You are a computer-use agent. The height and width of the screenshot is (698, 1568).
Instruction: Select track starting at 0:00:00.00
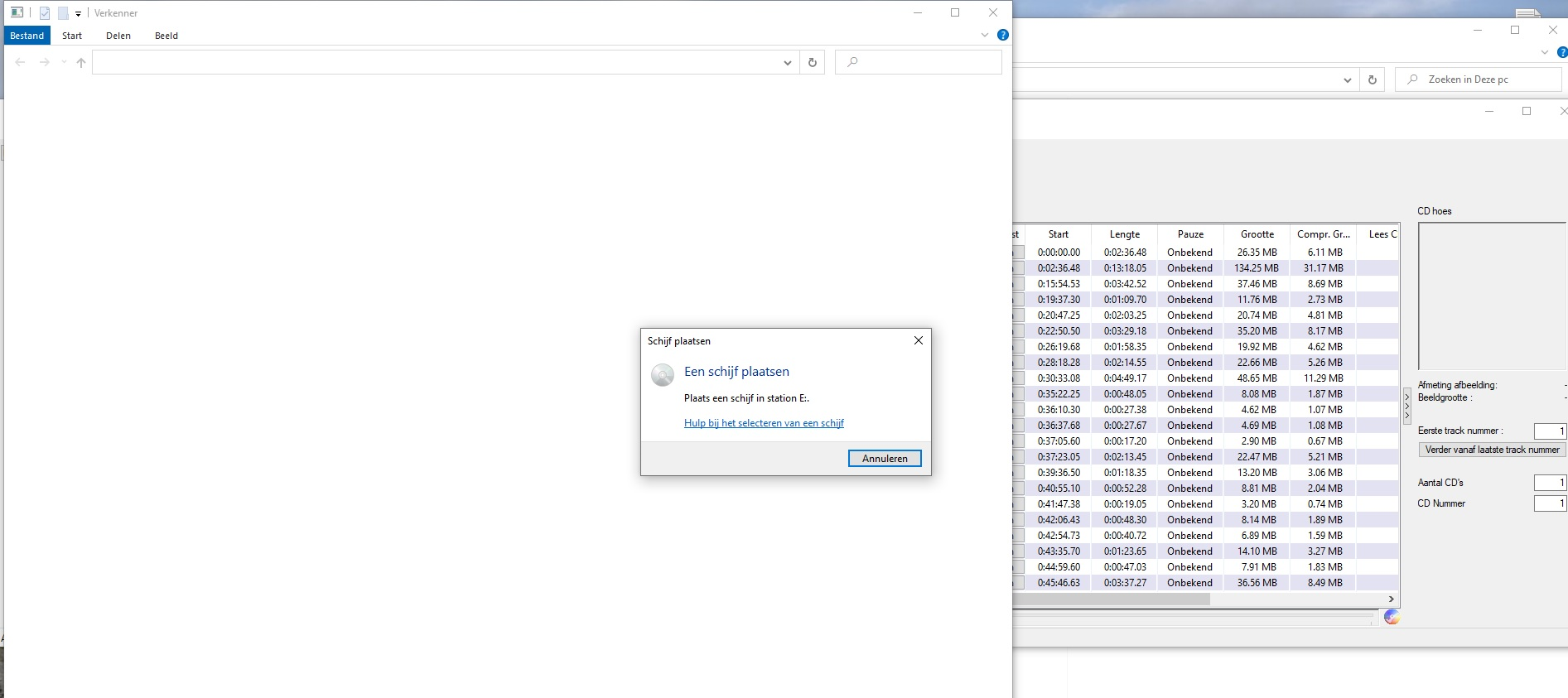pos(1059,253)
